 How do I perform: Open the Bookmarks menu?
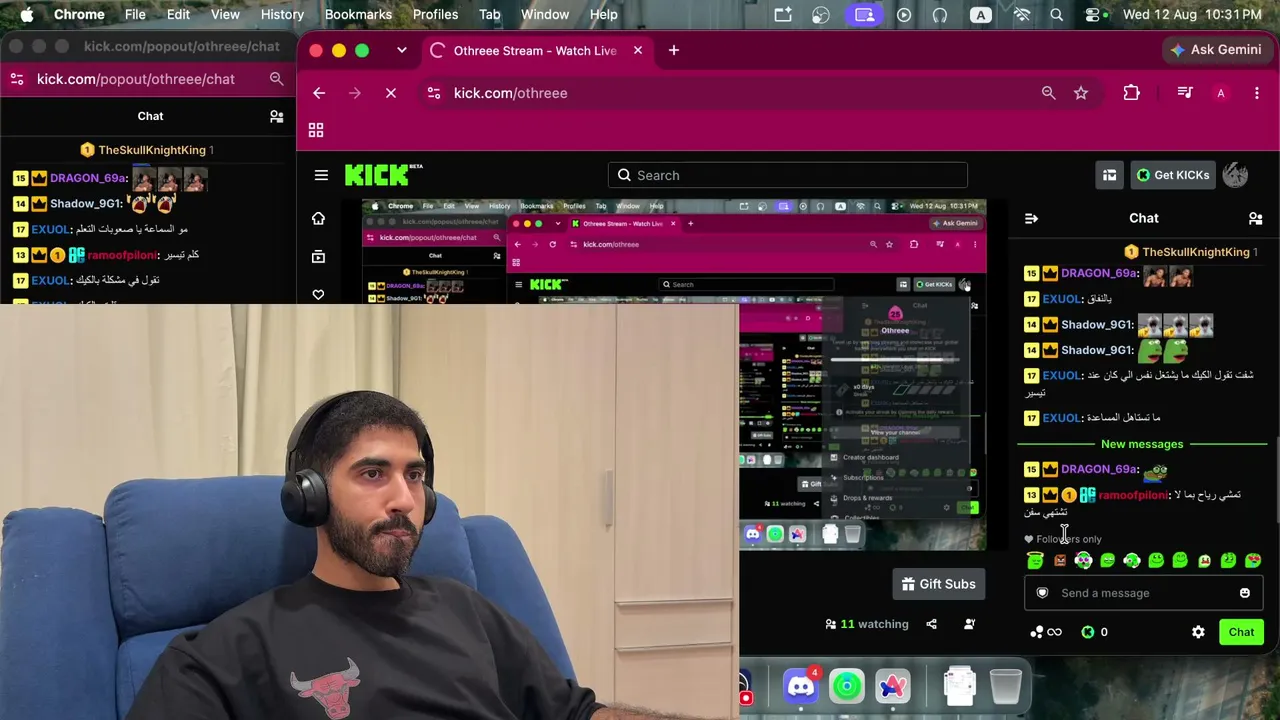358,15
